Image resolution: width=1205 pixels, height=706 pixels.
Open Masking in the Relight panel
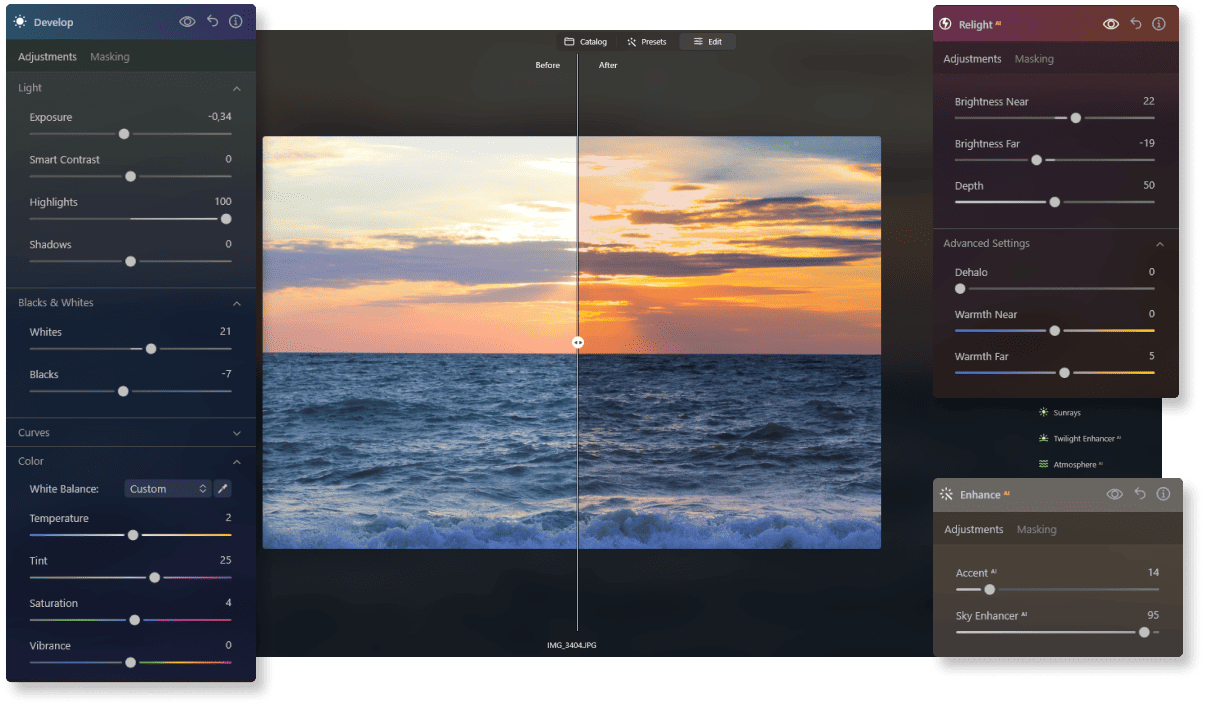click(x=1034, y=58)
